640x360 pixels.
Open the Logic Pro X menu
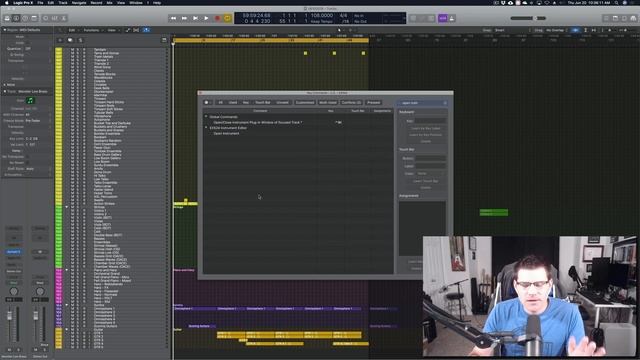pos(23,2)
